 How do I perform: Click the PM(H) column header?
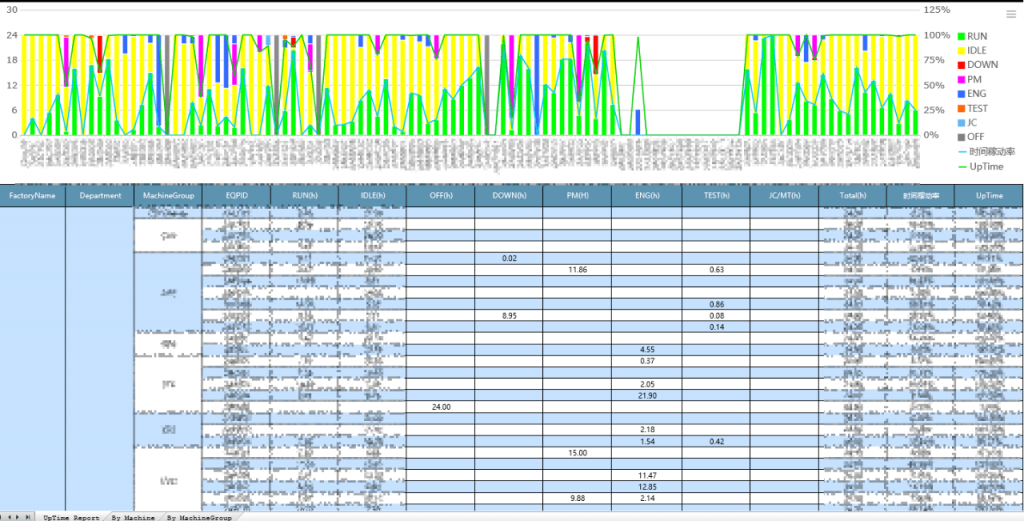point(577,195)
